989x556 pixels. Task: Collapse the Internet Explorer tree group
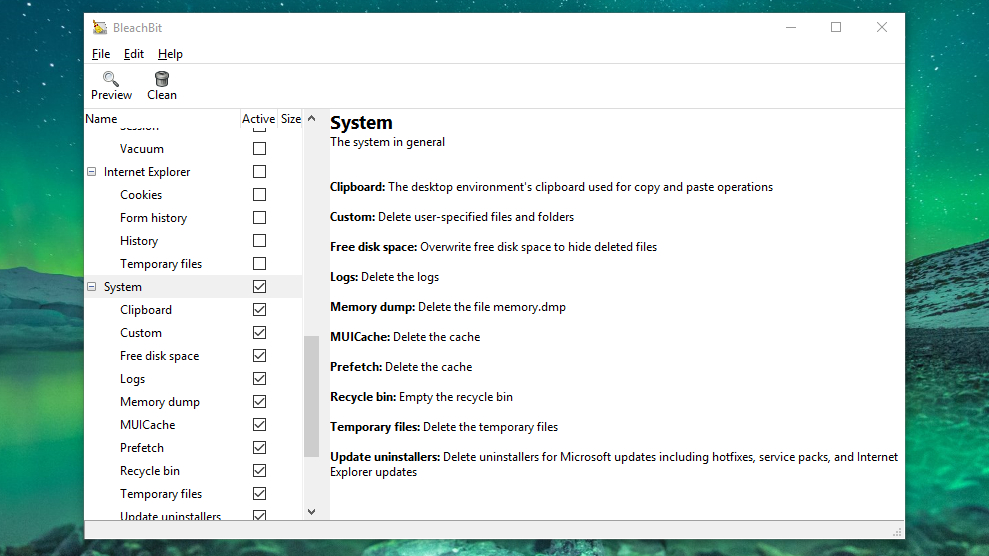[92, 172]
